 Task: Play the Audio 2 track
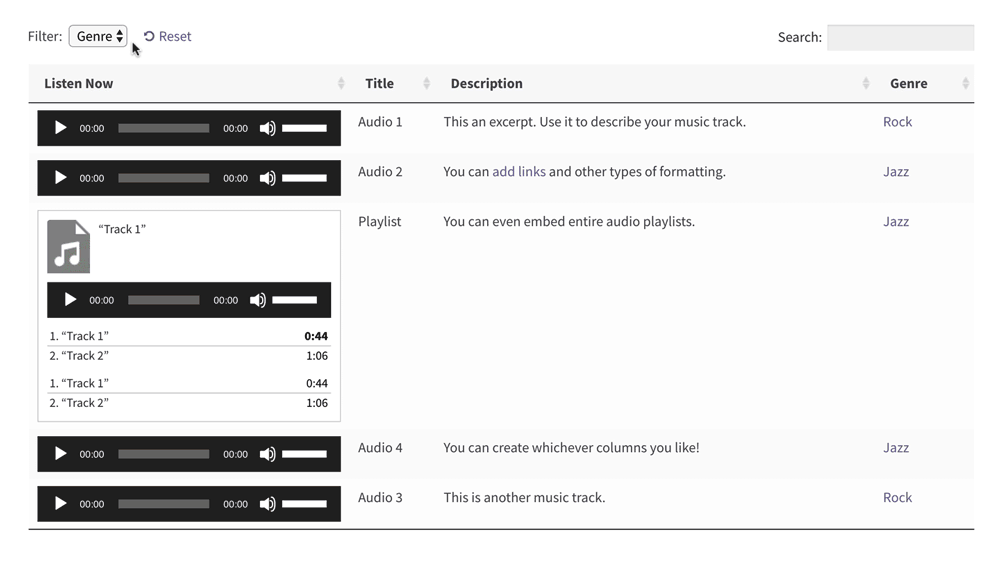(x=61, y=178)
